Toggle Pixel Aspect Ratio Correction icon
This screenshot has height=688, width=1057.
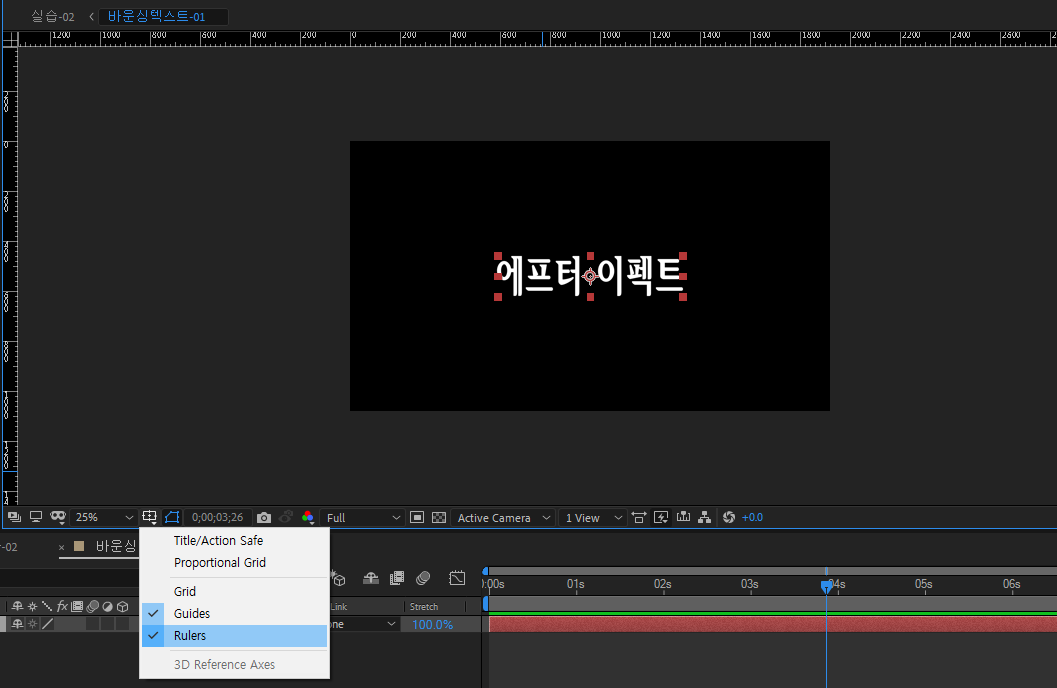639,518
